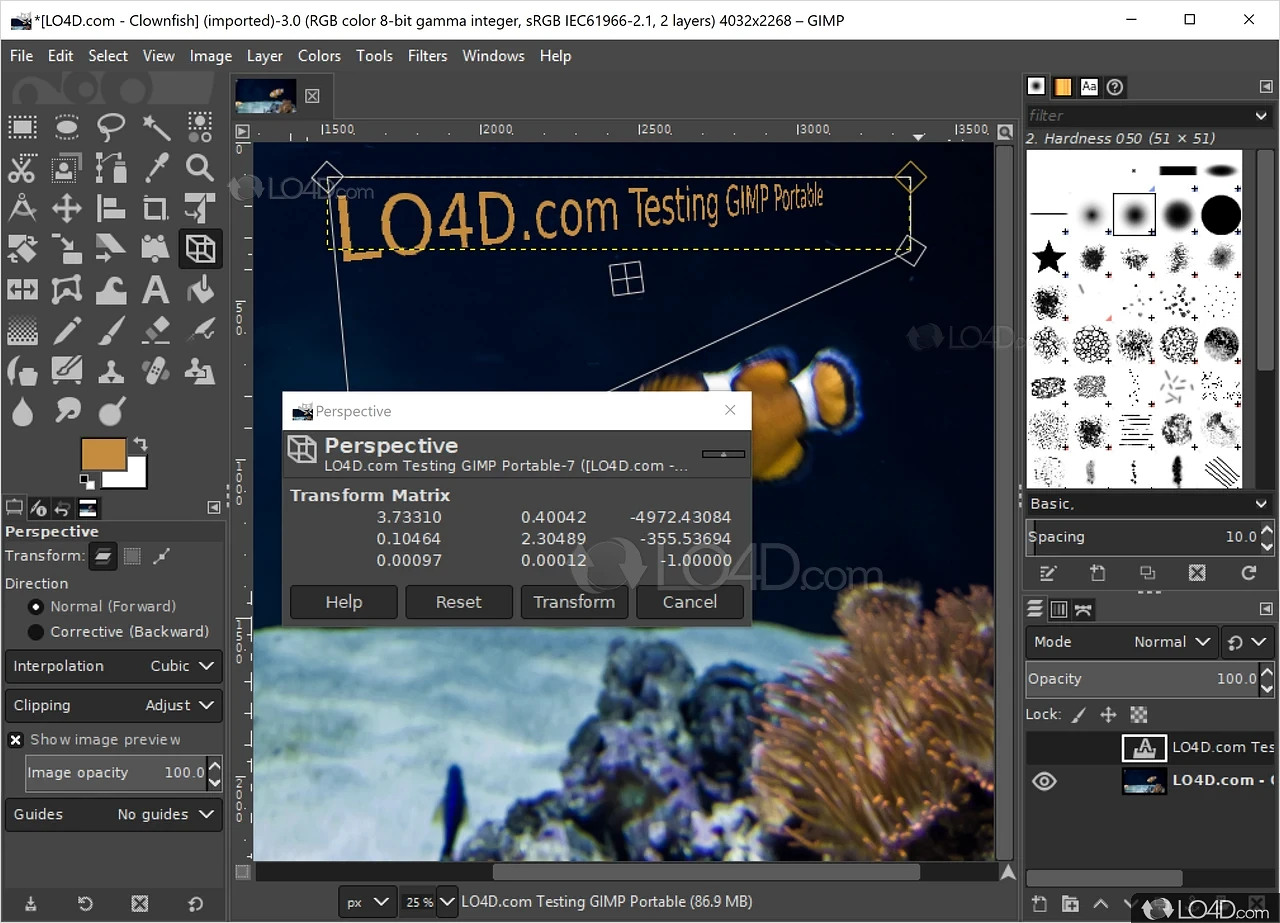
Task: Select the Eraser tool
Action: (156, 331)
